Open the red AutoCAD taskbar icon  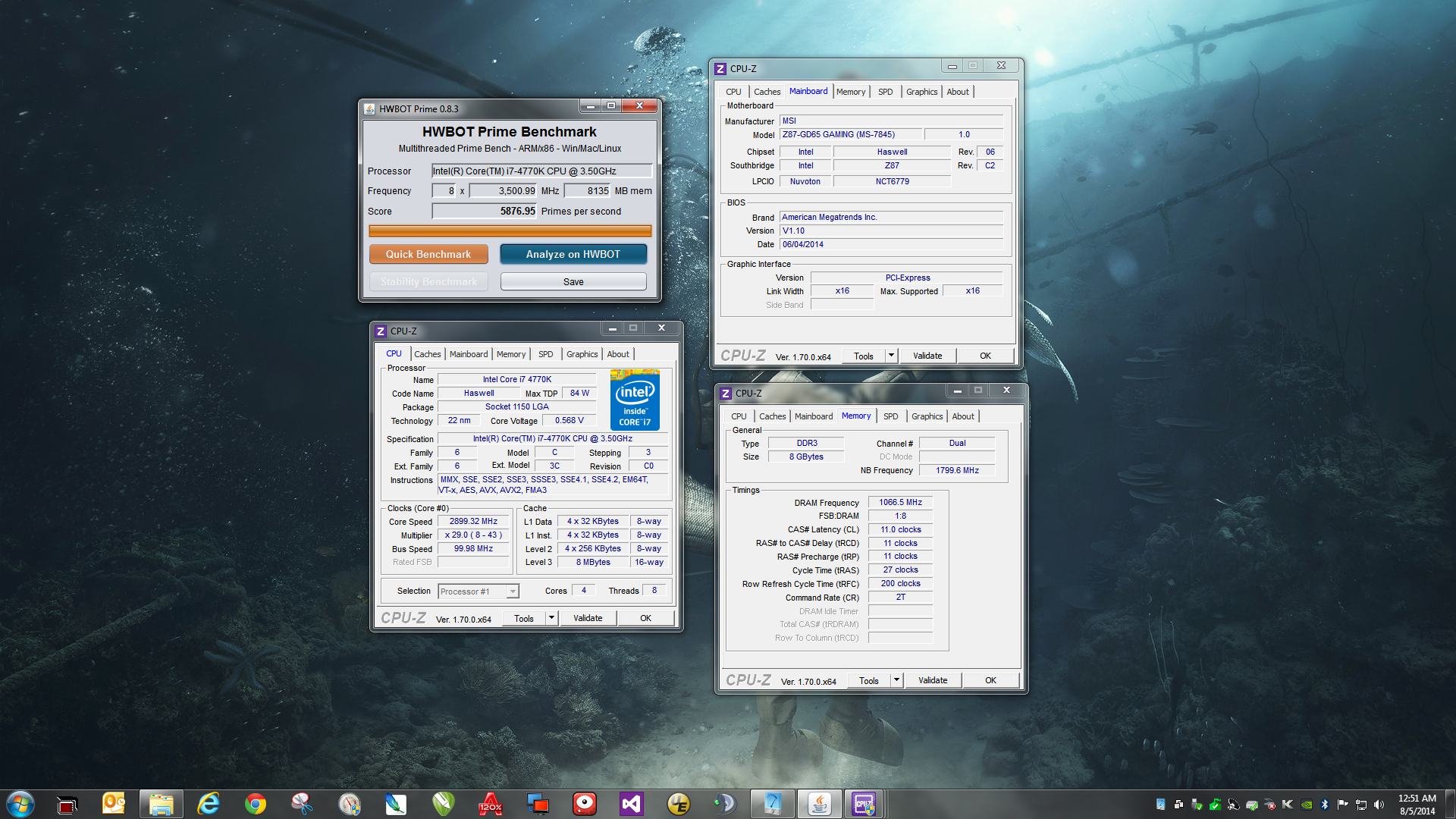click(x=490, y=804)
